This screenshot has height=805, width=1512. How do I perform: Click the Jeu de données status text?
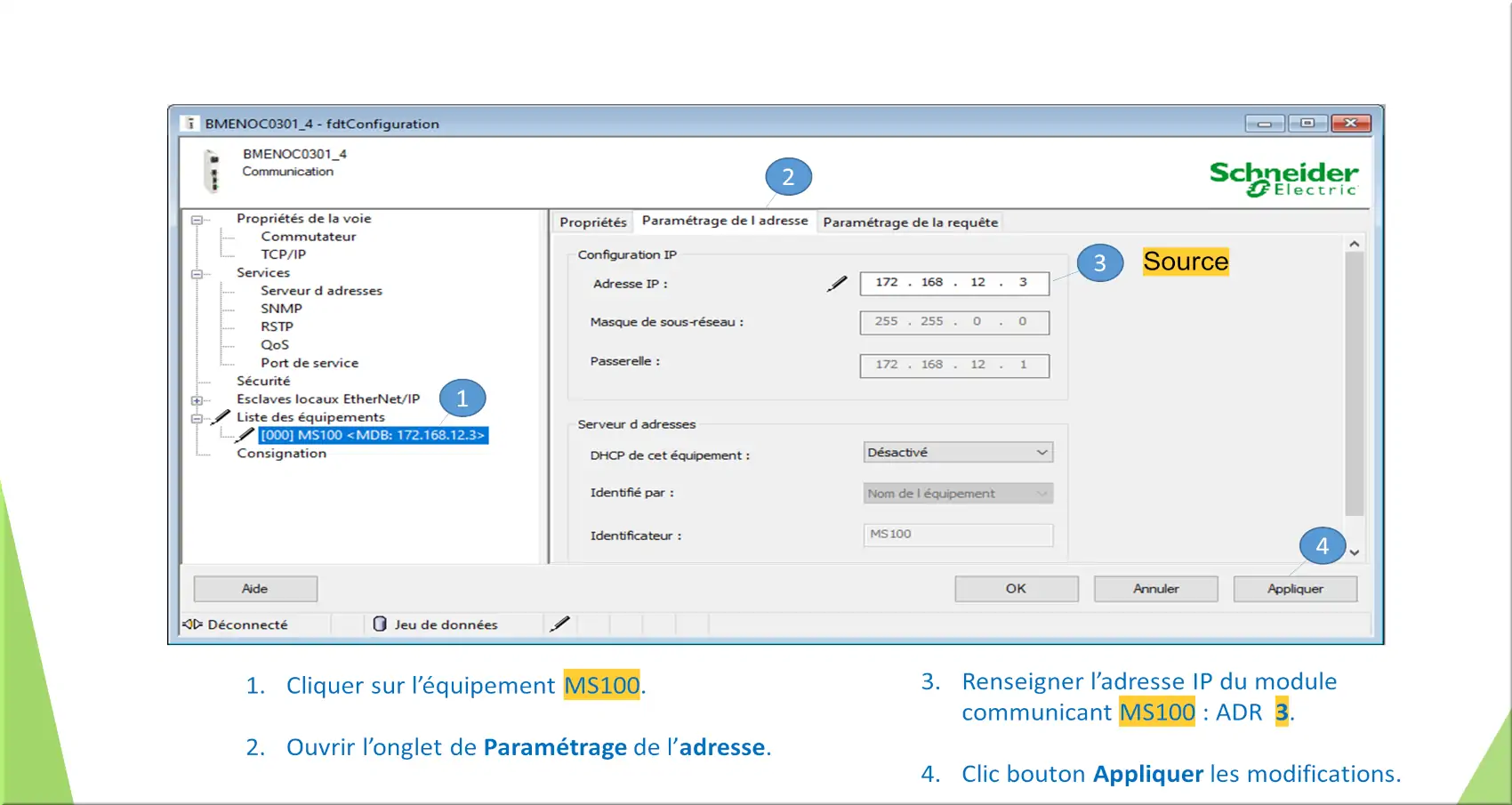click(446, 624)
